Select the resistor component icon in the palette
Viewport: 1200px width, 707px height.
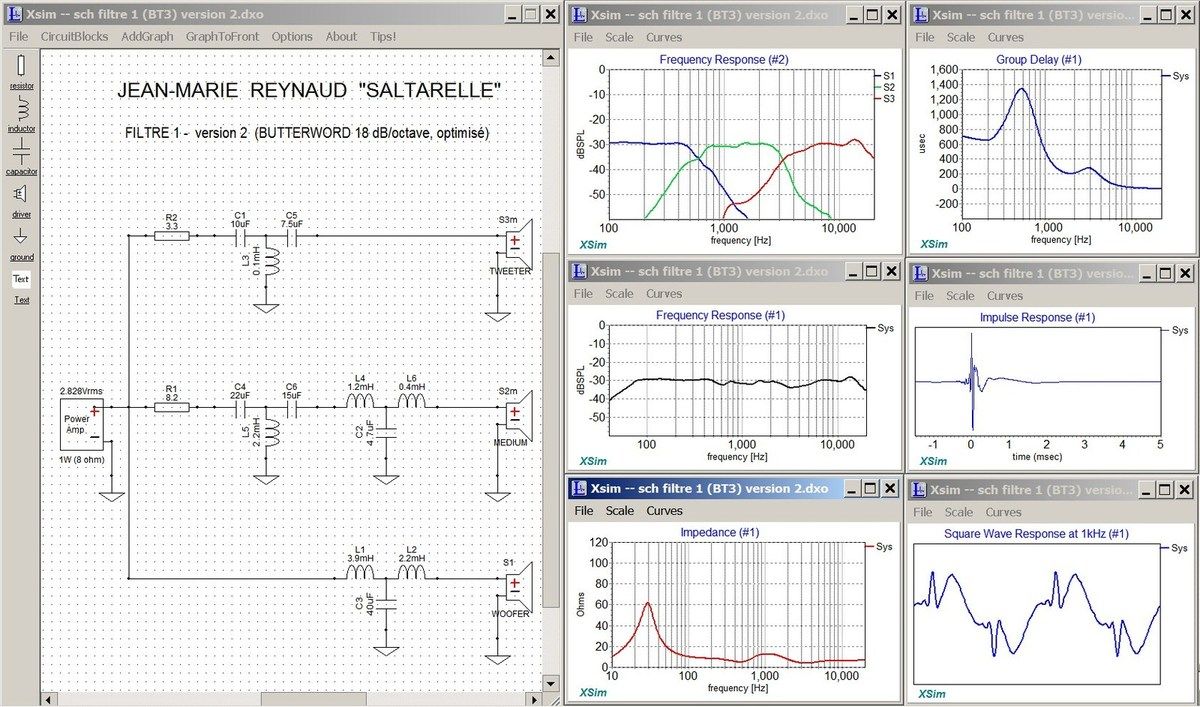21,67
